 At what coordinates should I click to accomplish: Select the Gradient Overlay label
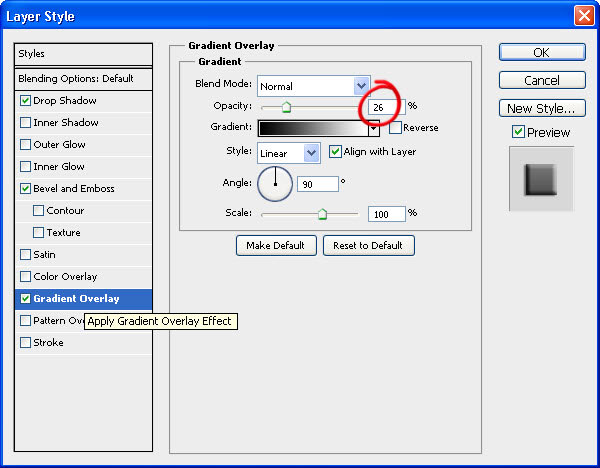tap(77, 298)
